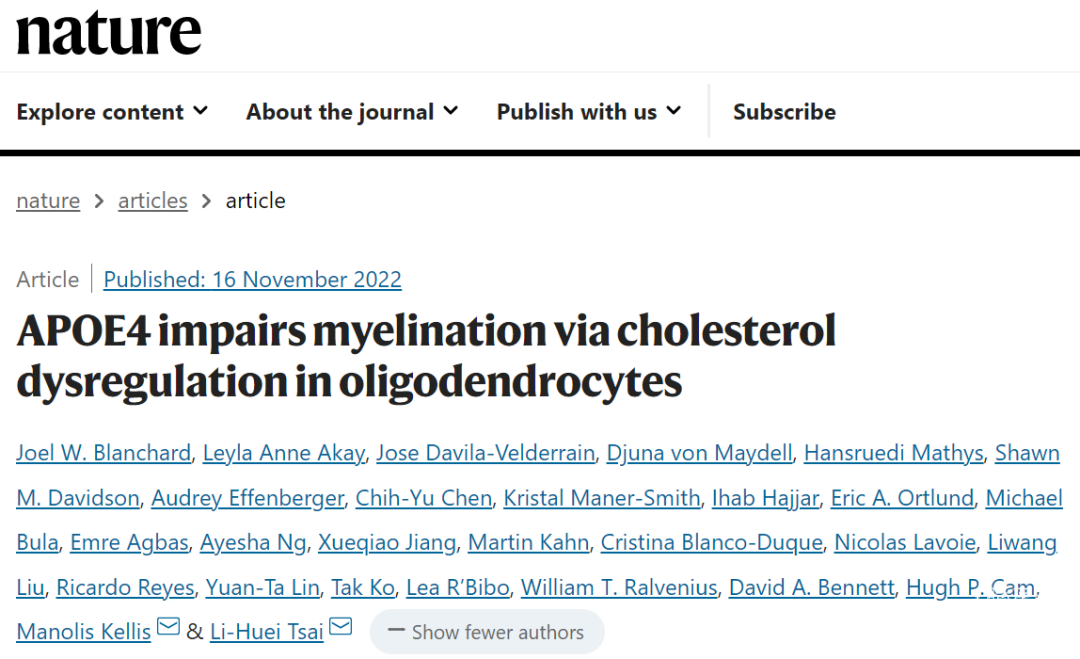Open the articles breadcrumb link
This screenshot has width=1080, height=659.
[x=153, y=201]
